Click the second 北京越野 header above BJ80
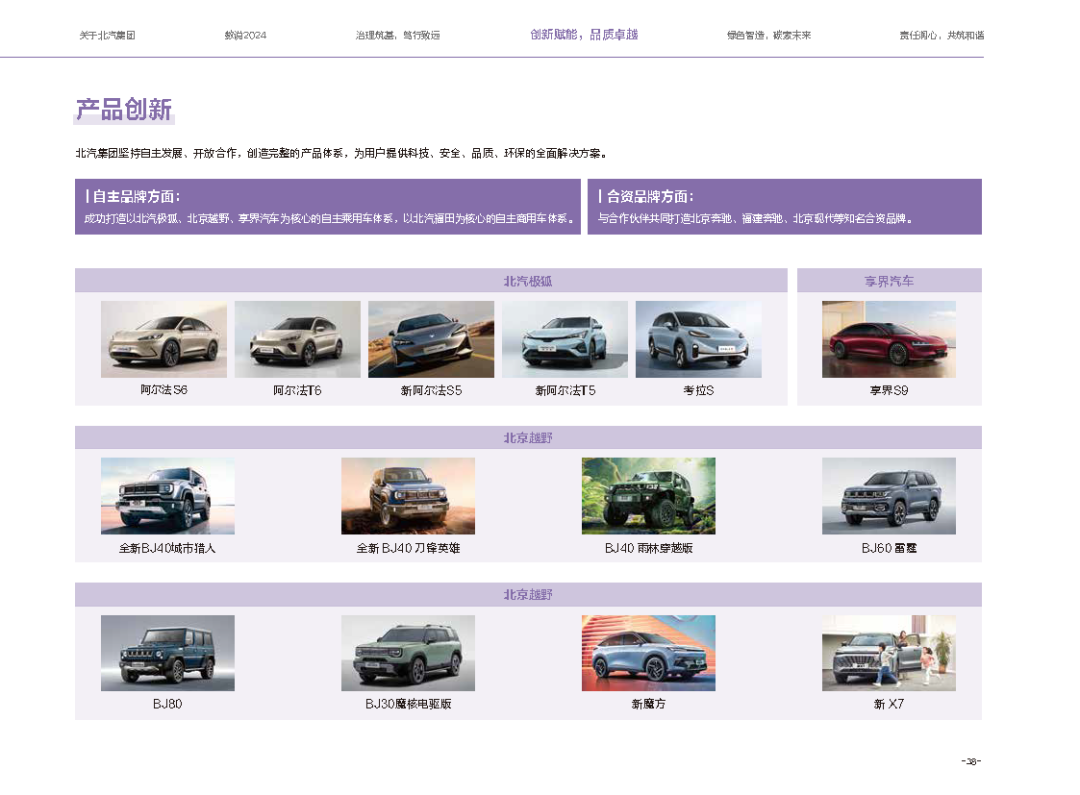This screenshot has width=1080, height=795. pos(528,595)
